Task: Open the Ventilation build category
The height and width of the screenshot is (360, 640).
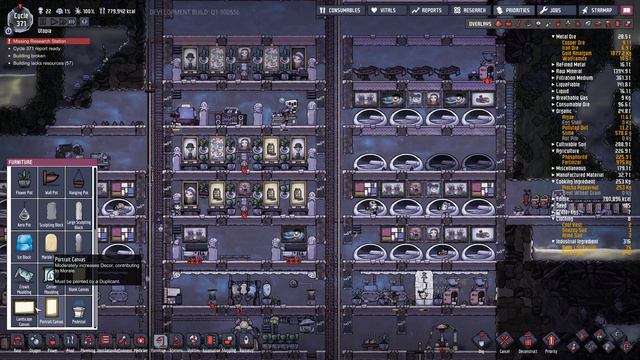Action: 105,342
